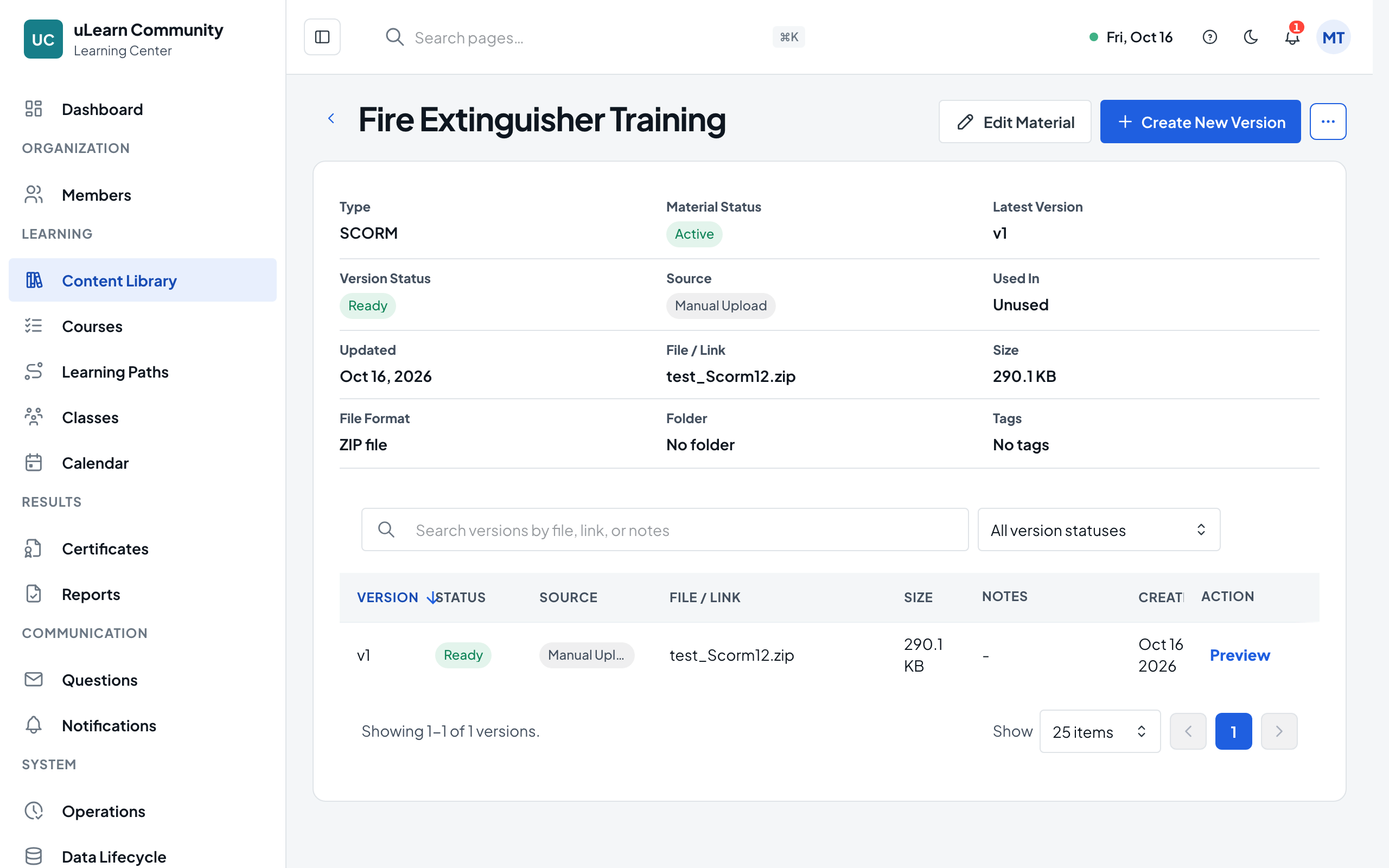Open the more options ellipsis button

click(1328, 122)
